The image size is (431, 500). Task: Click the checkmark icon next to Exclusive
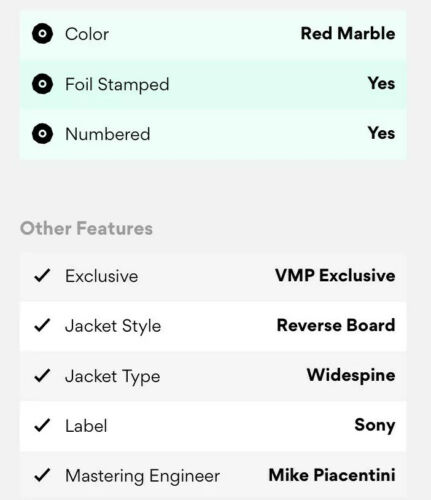(x=42, y=276)
